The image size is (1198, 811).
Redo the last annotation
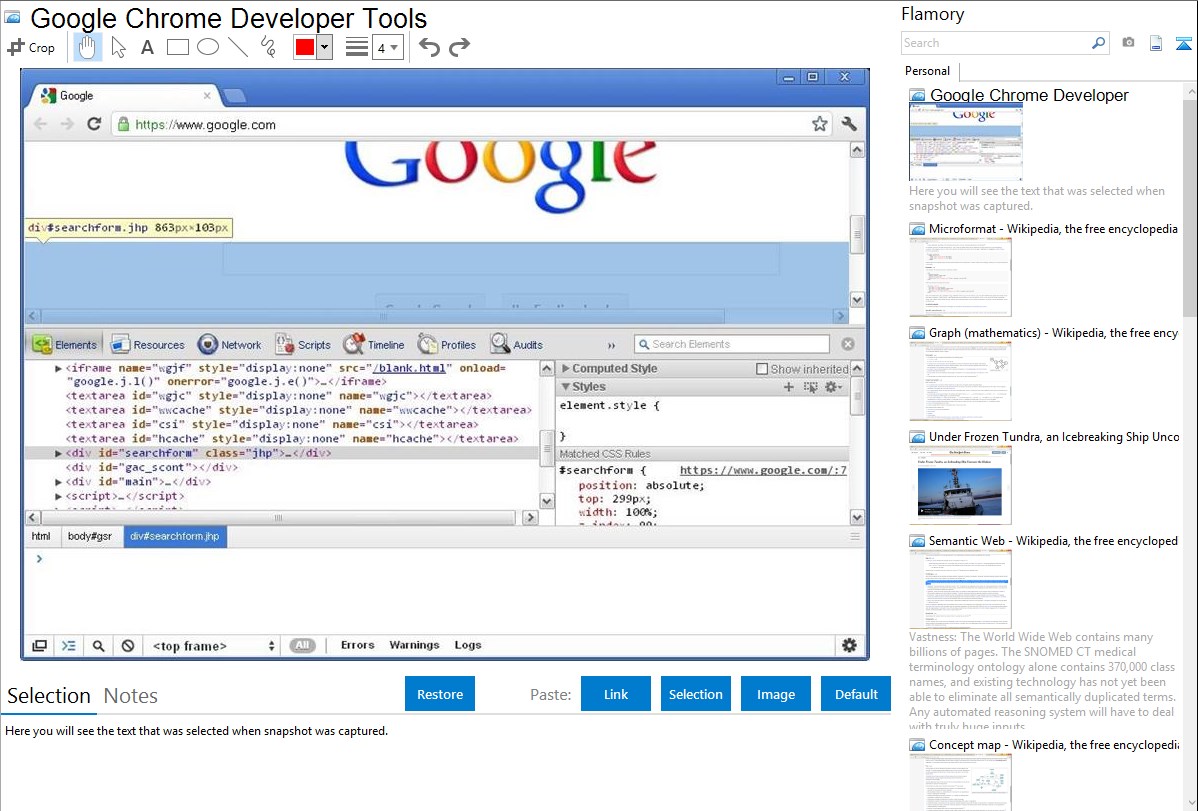(x=459, y=47)
